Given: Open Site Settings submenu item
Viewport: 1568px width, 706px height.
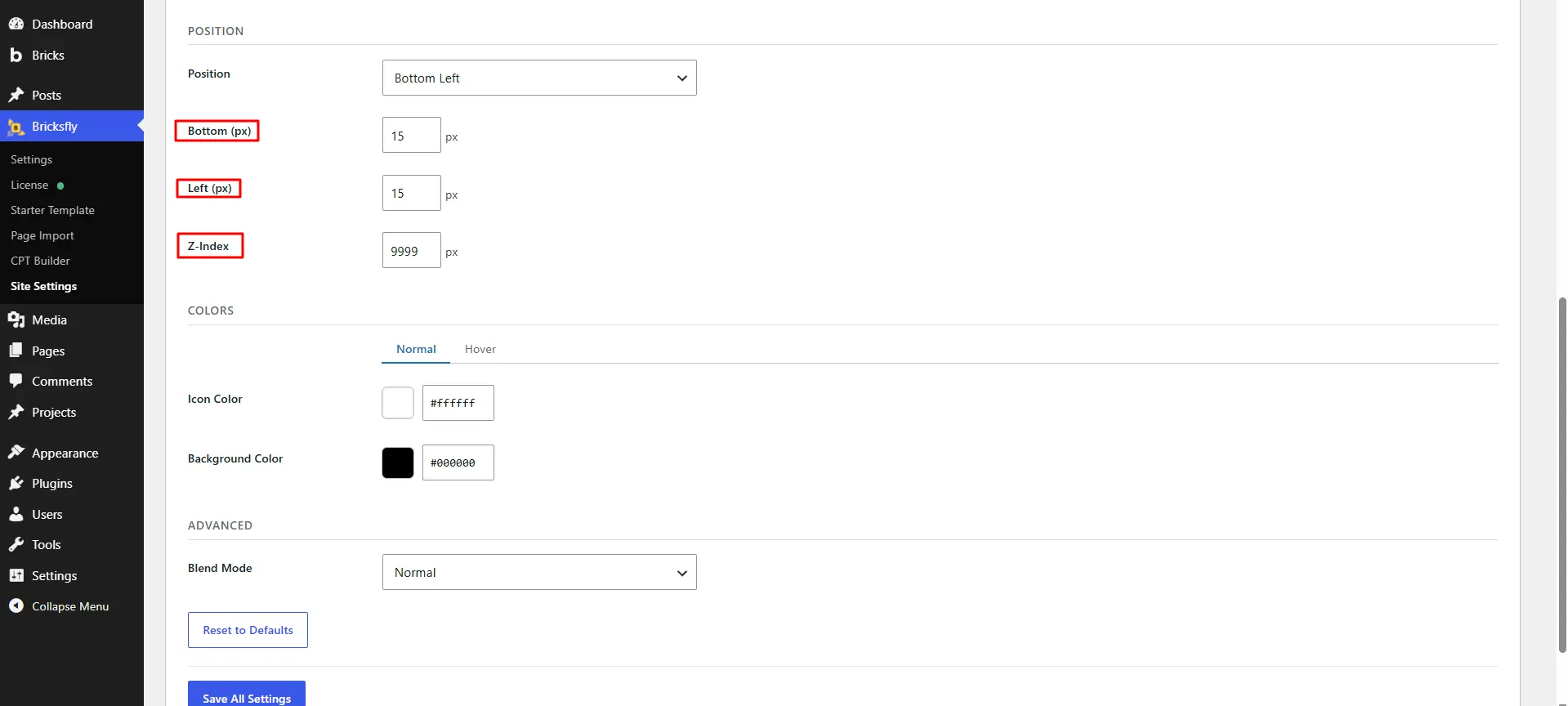Looking at the screenshot, I should (43, 286).
